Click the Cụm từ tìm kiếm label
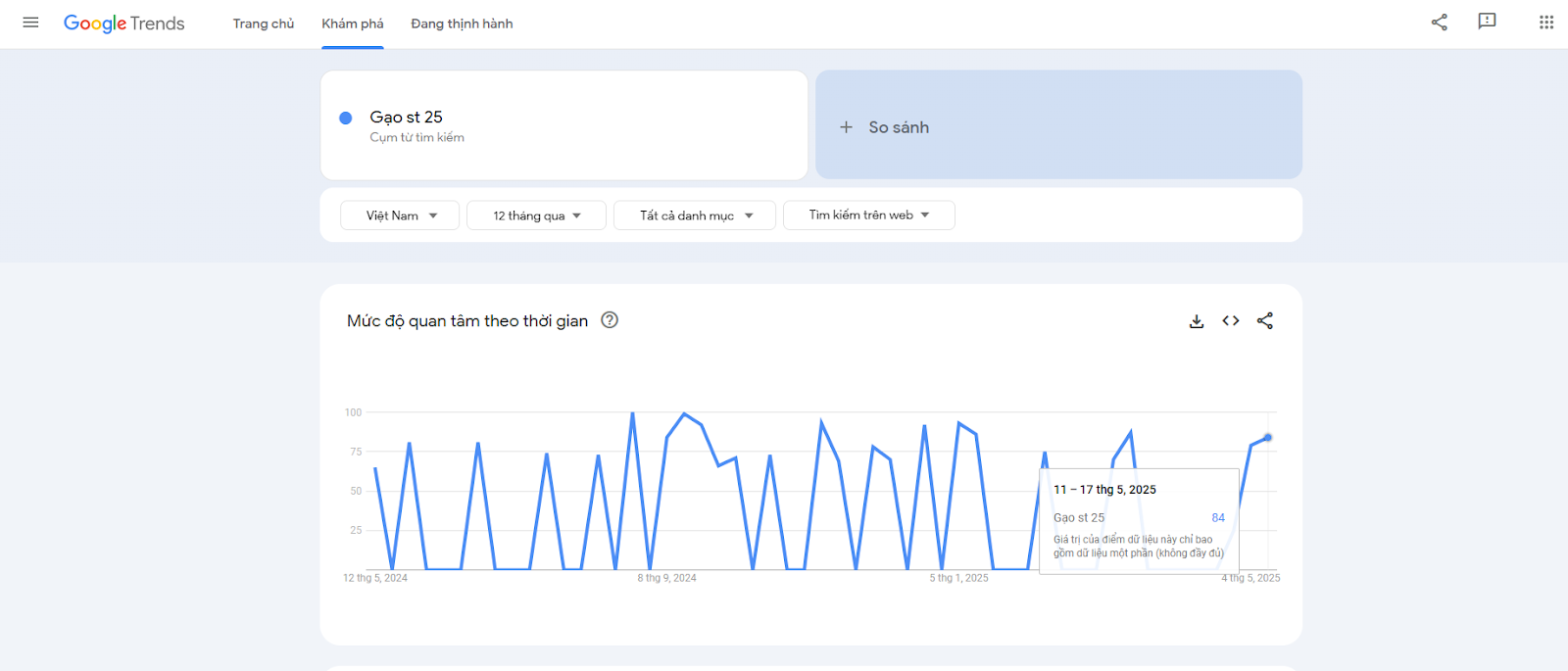This screenshot has height=671, width=1568. [x=416, y=138]
